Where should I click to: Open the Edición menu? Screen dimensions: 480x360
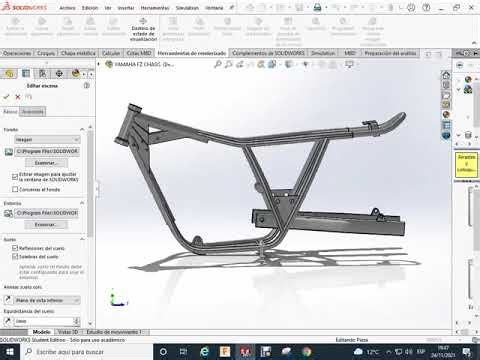click(x=90, y=8)
